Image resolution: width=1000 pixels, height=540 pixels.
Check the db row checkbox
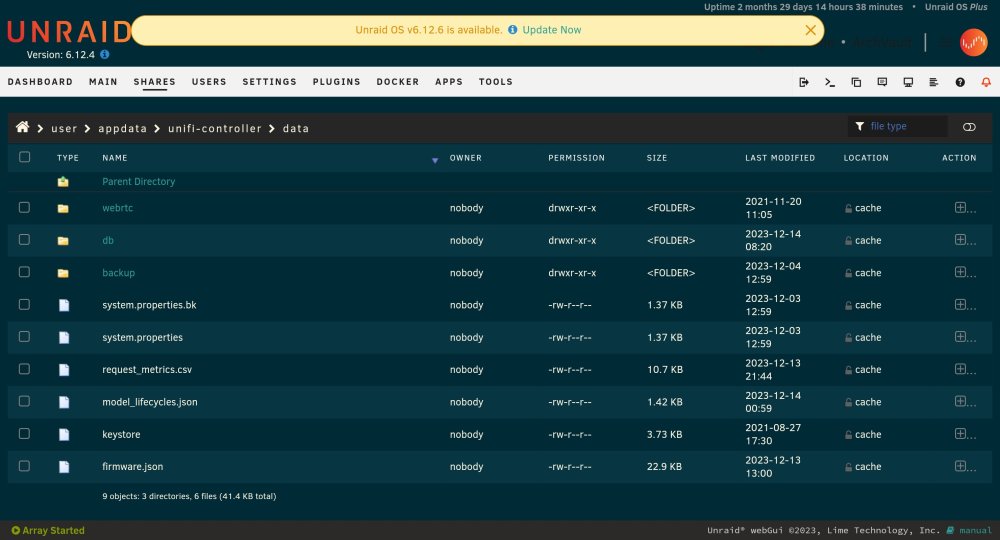24,240
